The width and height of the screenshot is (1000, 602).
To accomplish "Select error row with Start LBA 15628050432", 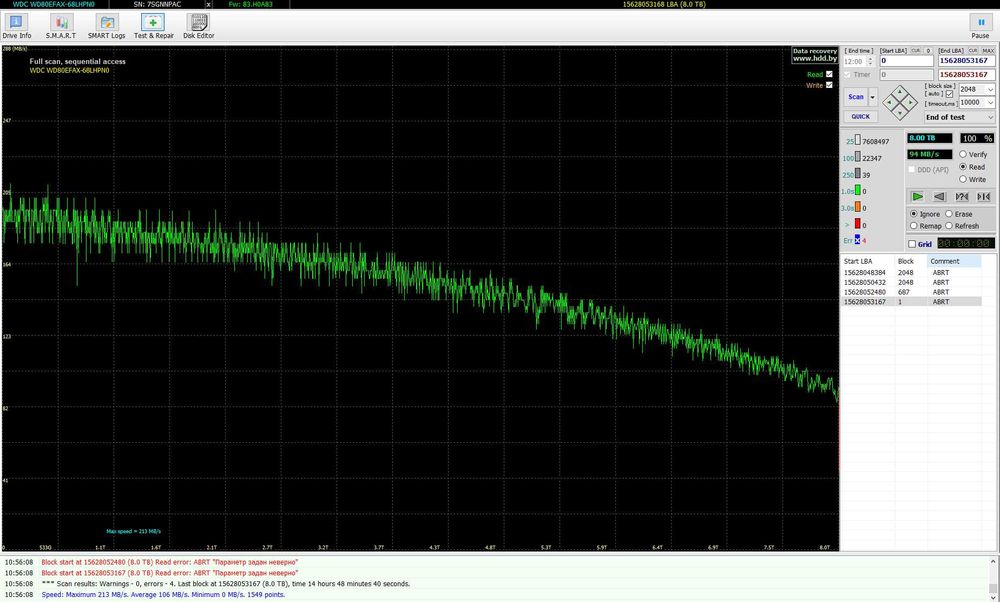I will 866,283.
